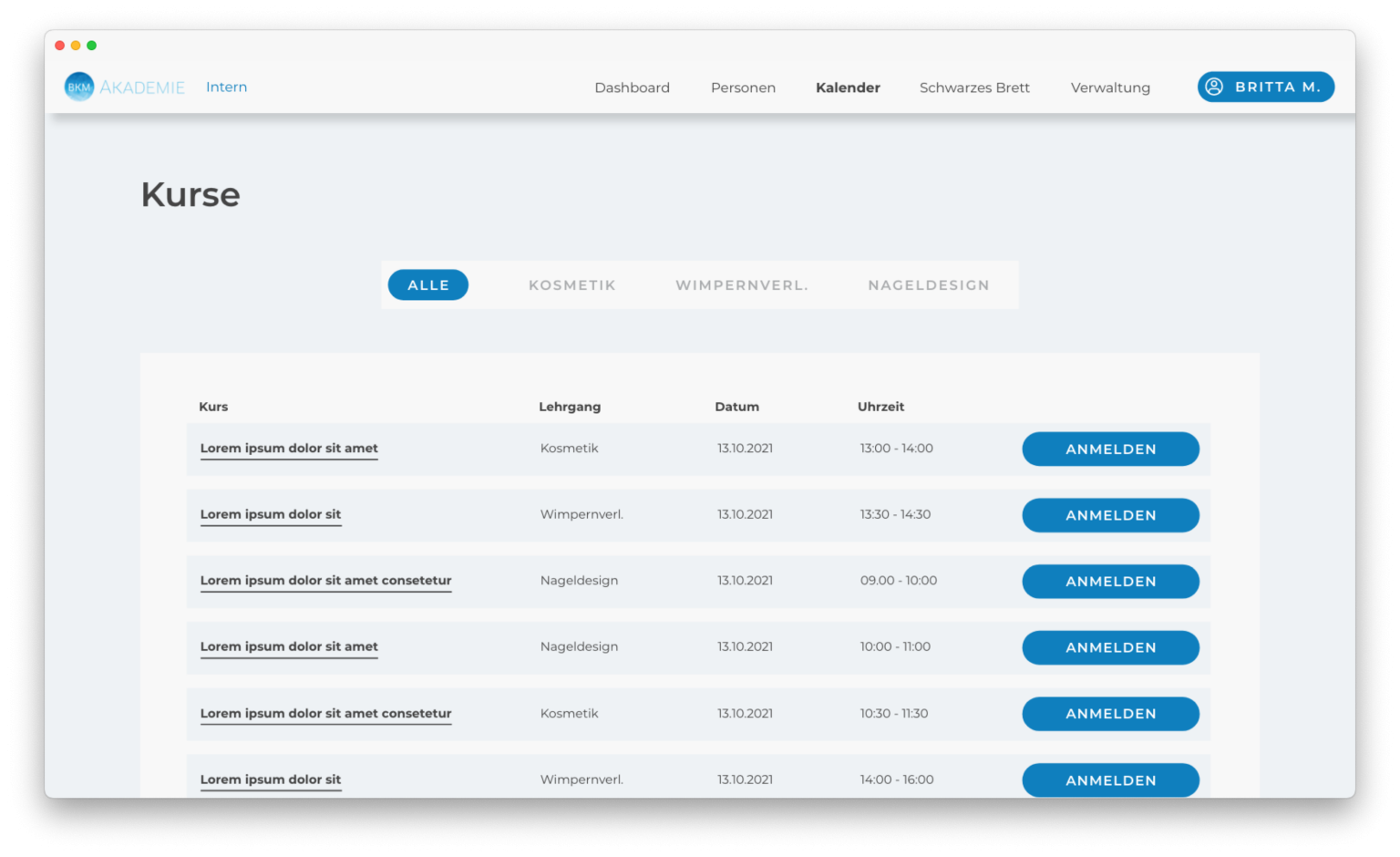Viewport: 1400px width, 857px height.
Task: Open Schwarzes Brett from navigation
Action: [974, 88]
